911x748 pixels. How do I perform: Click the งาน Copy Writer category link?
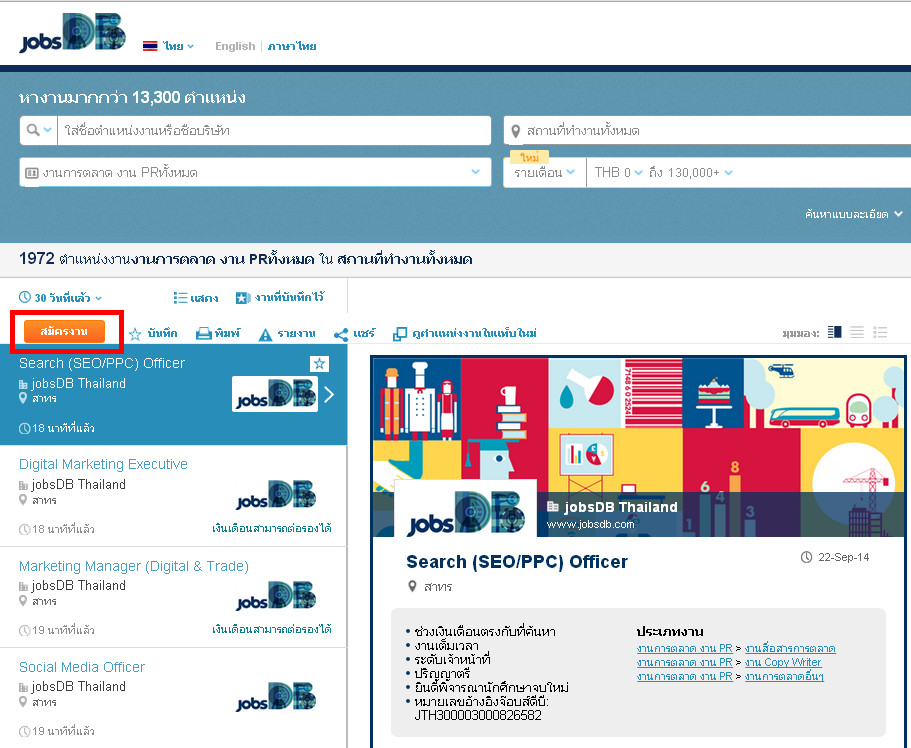click(x=783, y=662)
